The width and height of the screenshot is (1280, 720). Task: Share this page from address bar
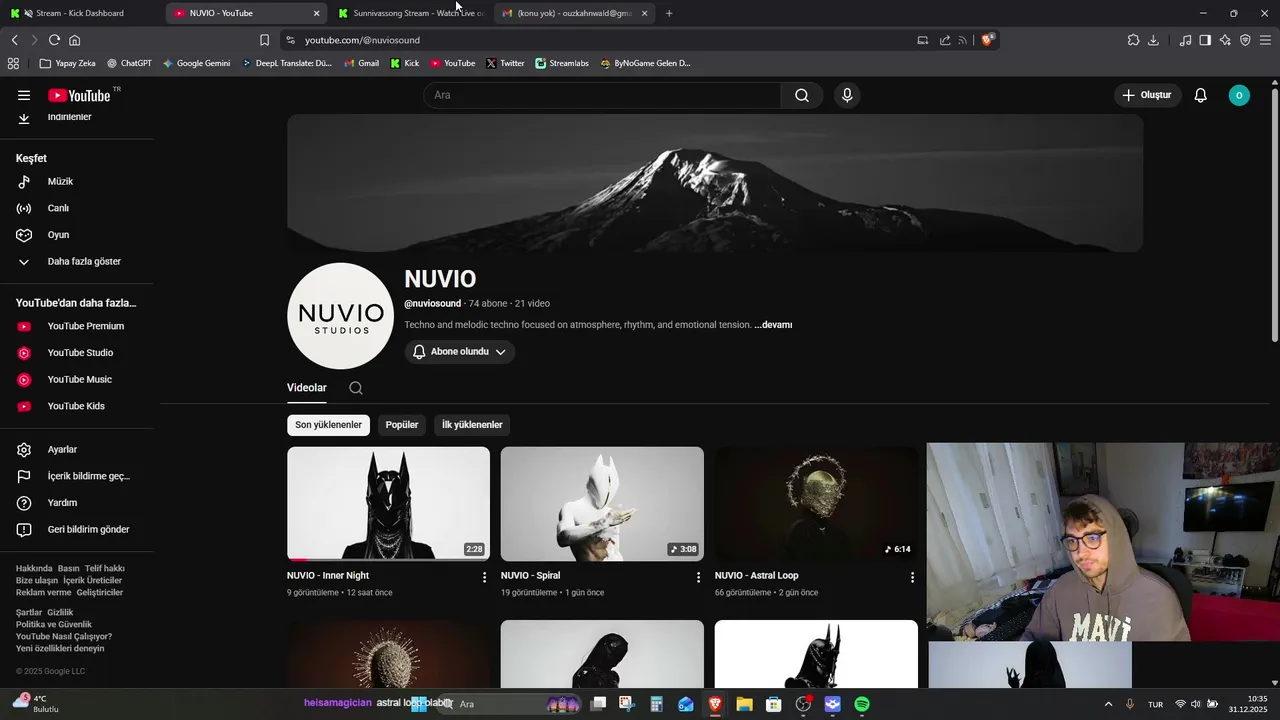tap(945, 40)
